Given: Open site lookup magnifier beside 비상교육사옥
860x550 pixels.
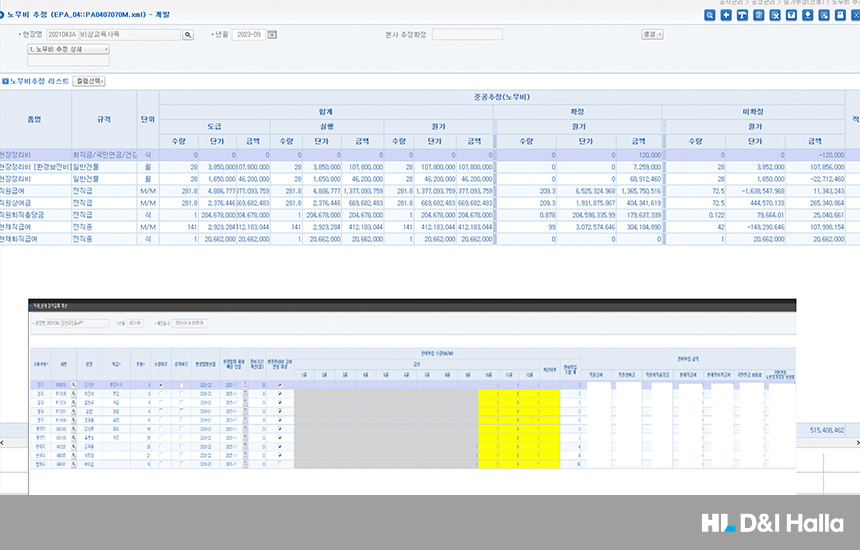Looking at the screenshot, I should pos(187,35).
